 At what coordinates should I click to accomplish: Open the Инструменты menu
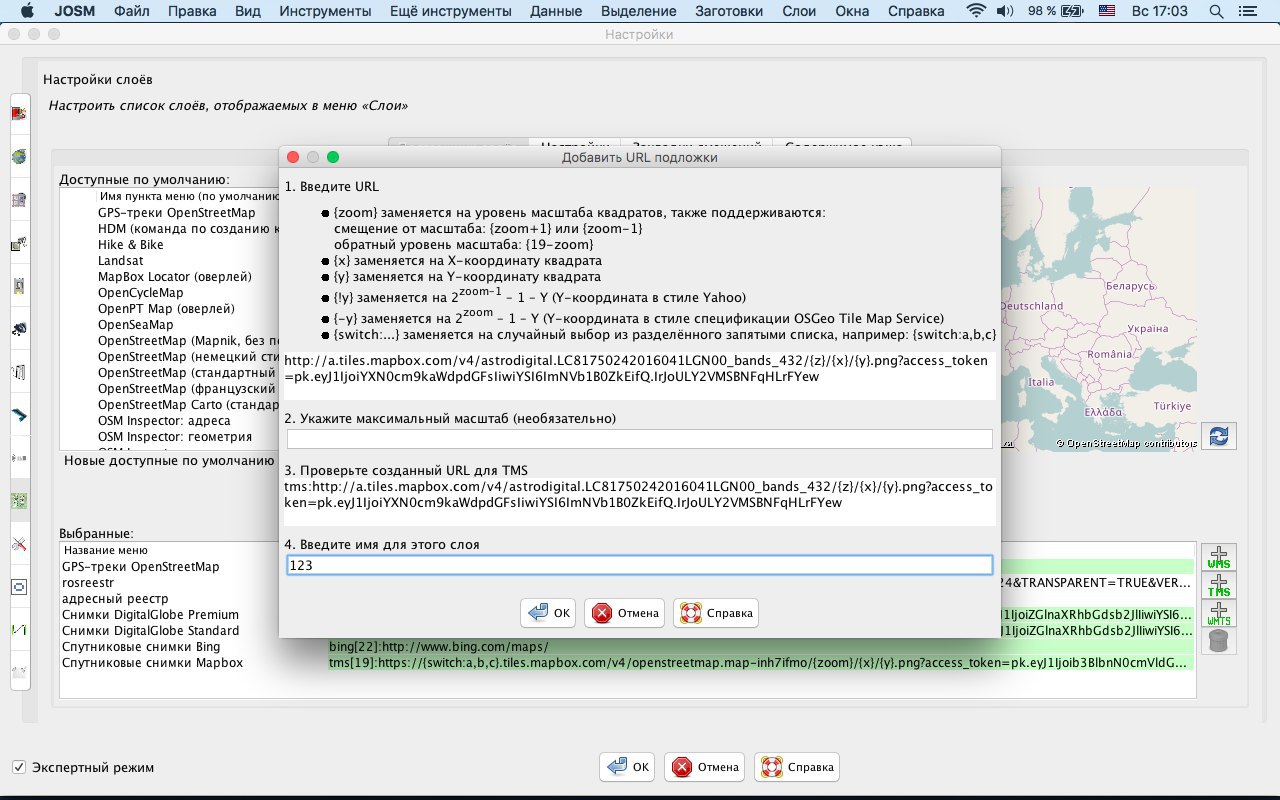click(326, 11)
